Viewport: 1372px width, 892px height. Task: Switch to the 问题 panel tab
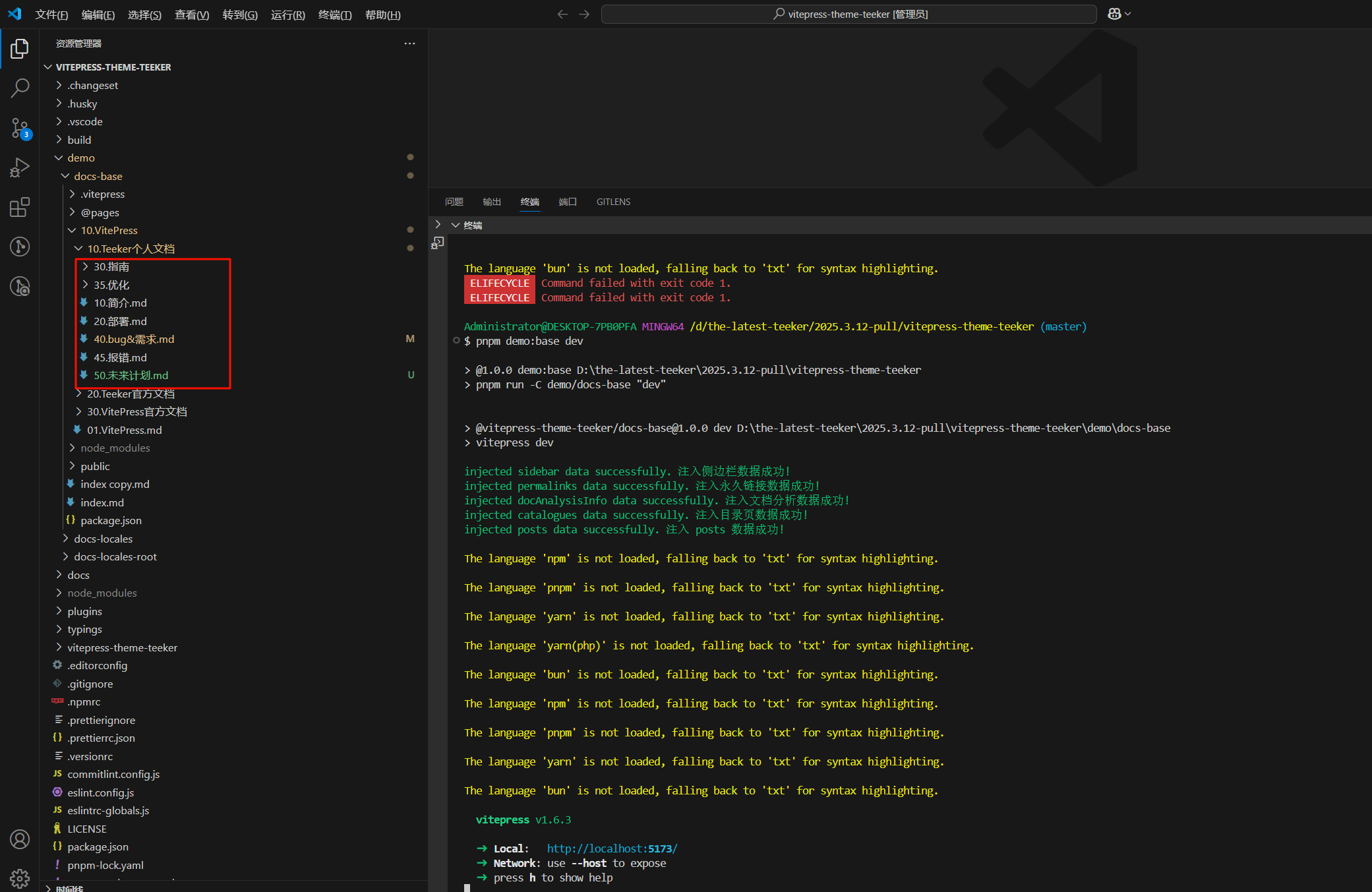click(x=454, y=202)
